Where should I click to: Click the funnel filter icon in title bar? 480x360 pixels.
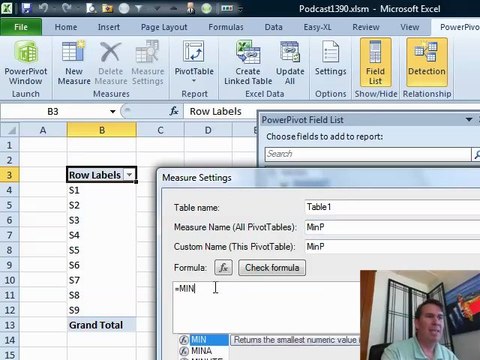point(139,8)
